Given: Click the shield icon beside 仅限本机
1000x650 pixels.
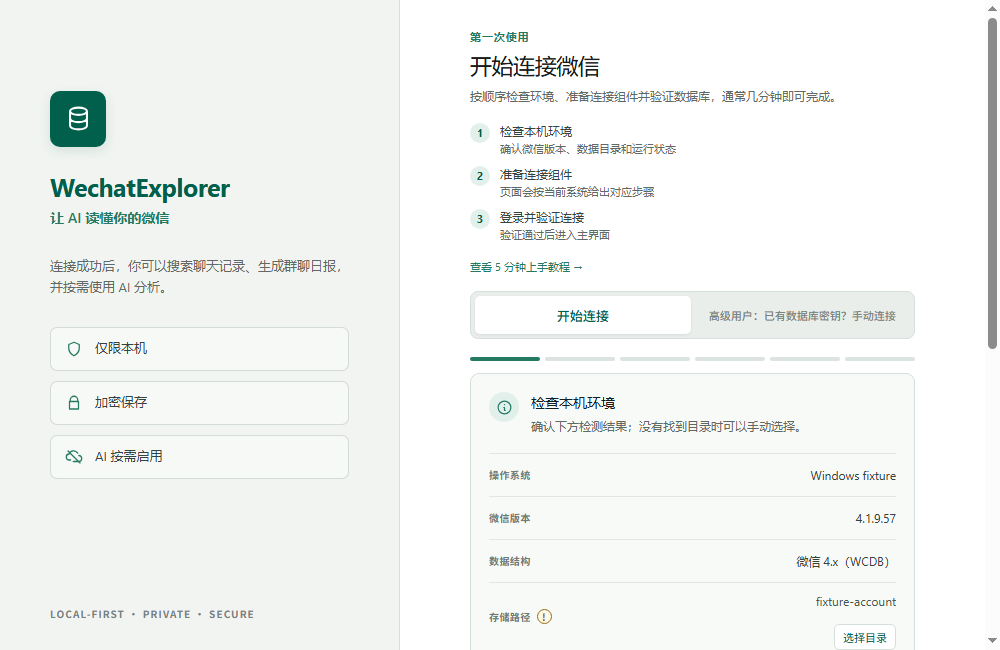Looking at the screenshot, I should 74,349.
